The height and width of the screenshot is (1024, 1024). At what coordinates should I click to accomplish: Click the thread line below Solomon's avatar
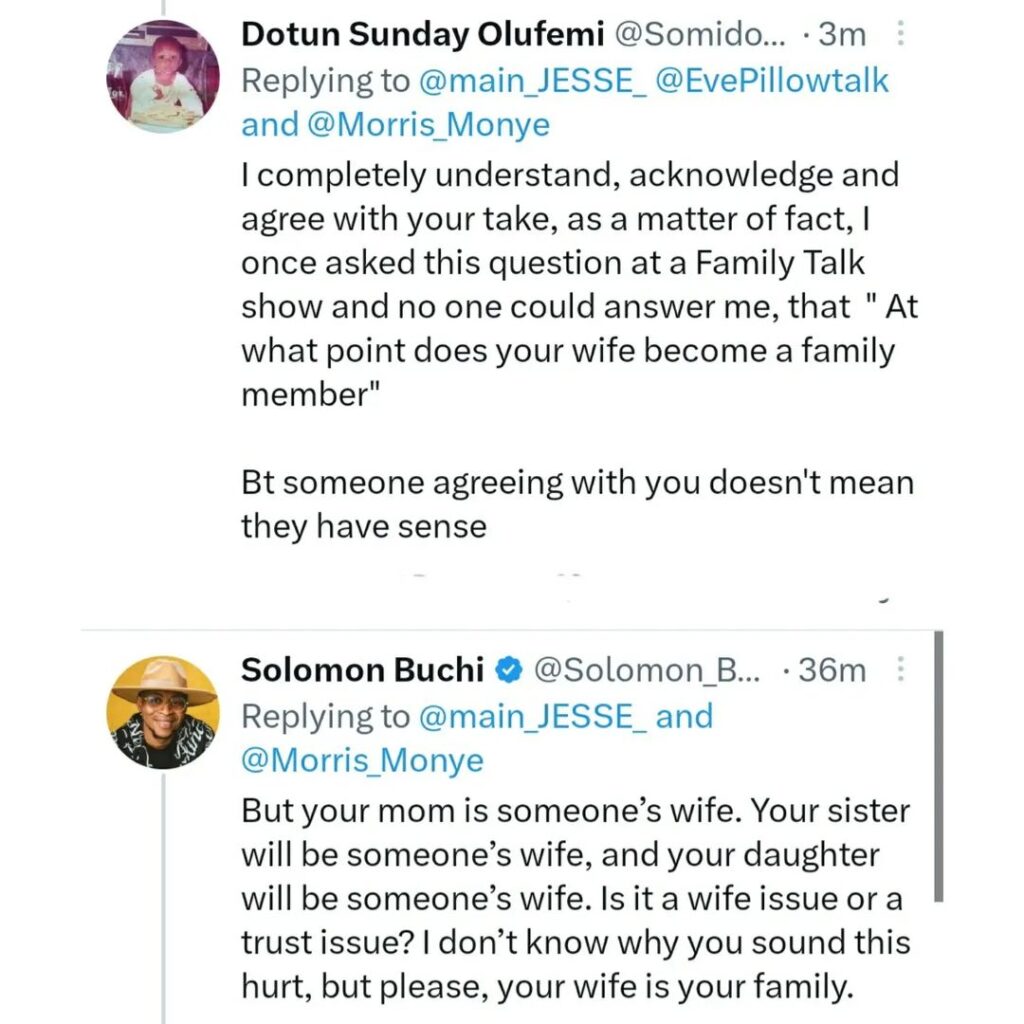pyautogui.click(x=162, y=900)
